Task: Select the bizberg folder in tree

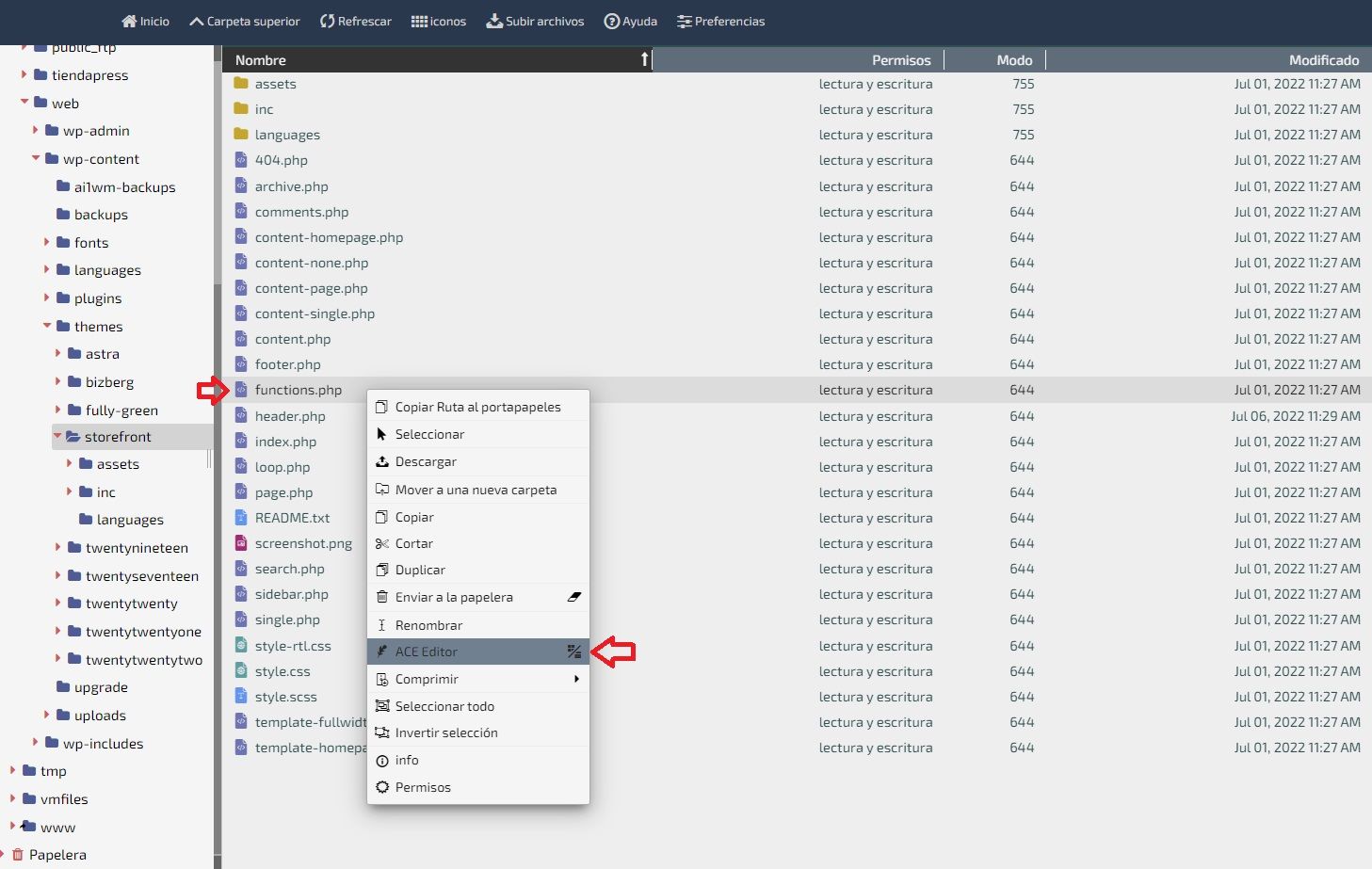Action: (x=109, y=382)
